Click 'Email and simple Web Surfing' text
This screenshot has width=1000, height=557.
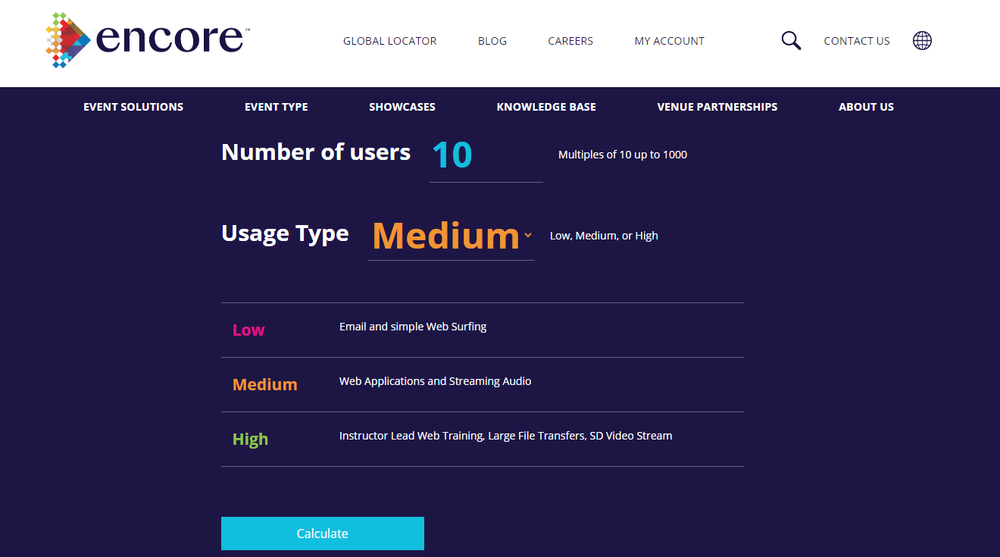(413, 327)
